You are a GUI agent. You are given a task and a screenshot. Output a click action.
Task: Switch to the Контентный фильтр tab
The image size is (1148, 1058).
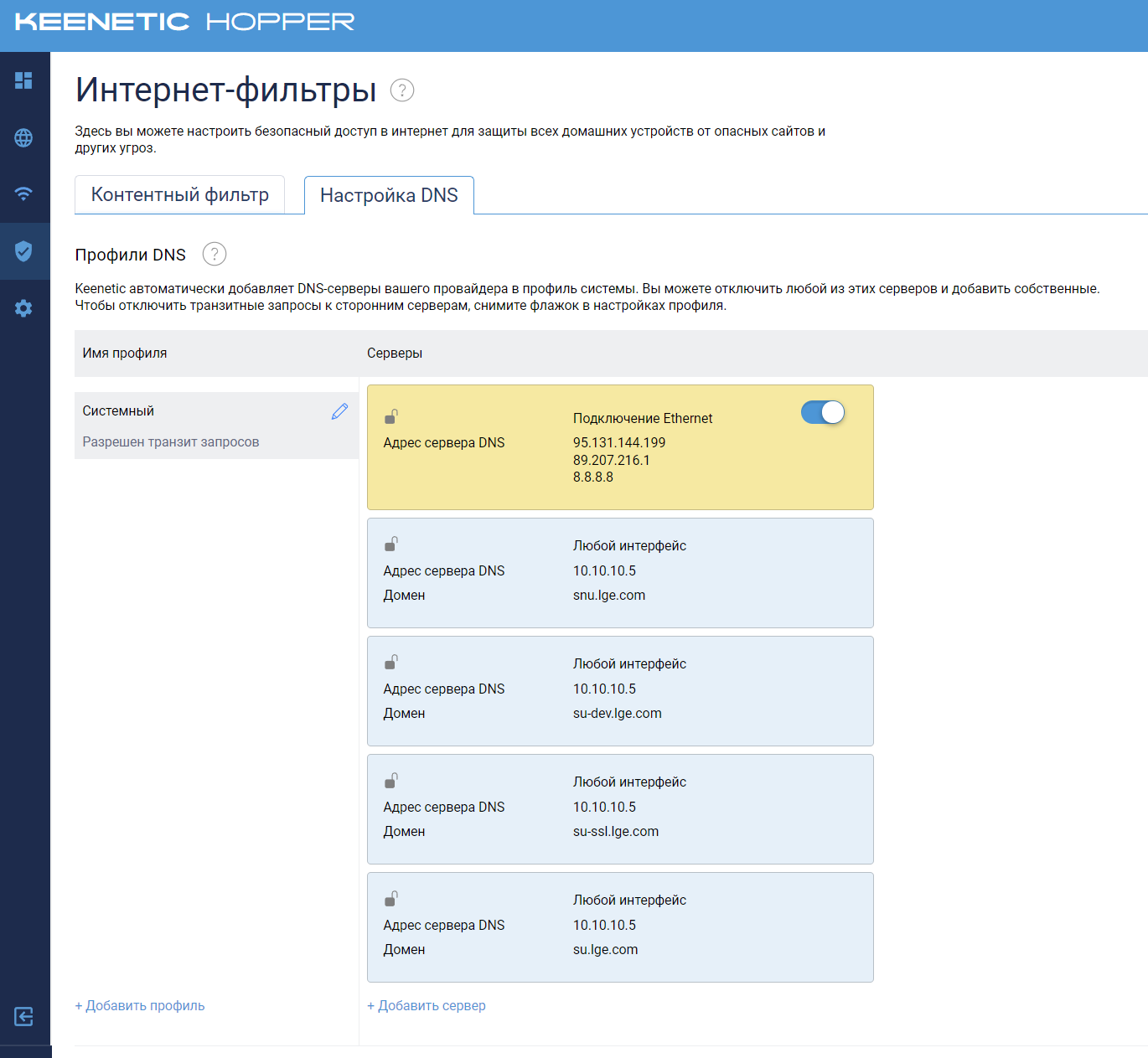(179, 195)
